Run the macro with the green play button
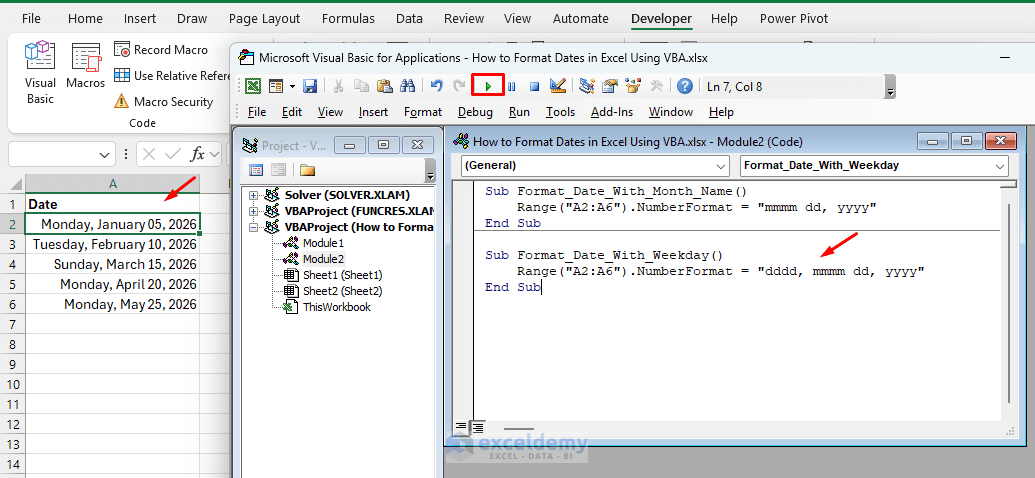 488,86
